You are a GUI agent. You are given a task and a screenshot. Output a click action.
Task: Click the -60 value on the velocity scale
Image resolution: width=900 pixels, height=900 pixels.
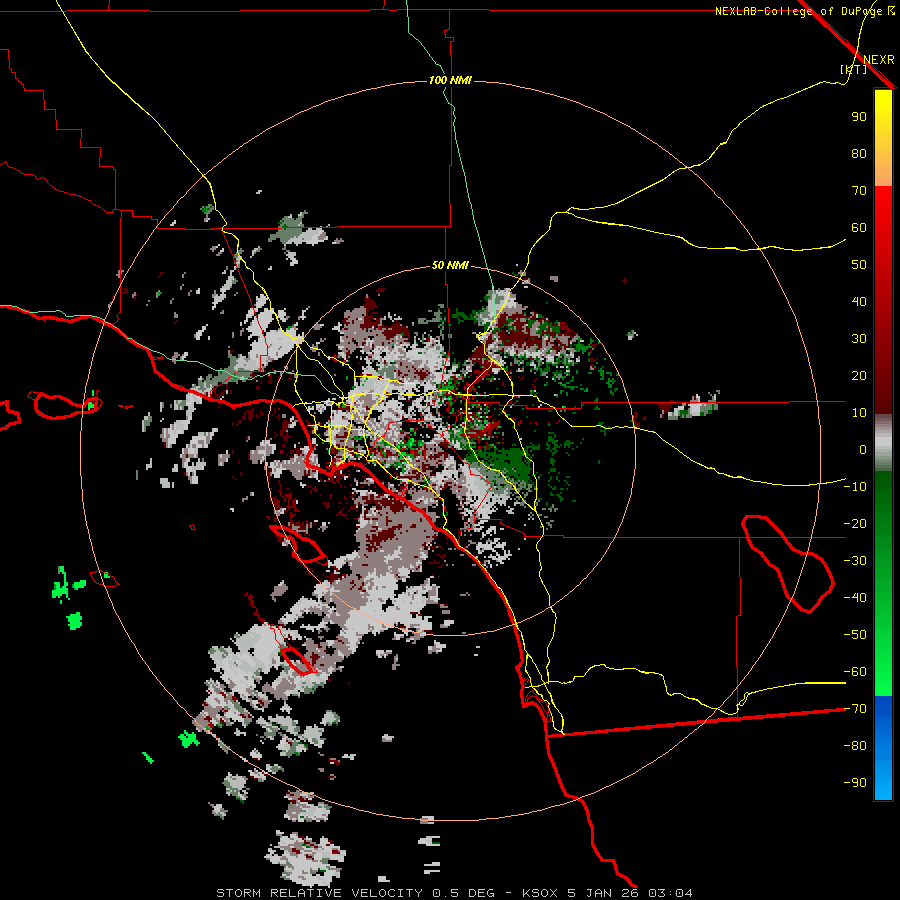click(855, 672)
